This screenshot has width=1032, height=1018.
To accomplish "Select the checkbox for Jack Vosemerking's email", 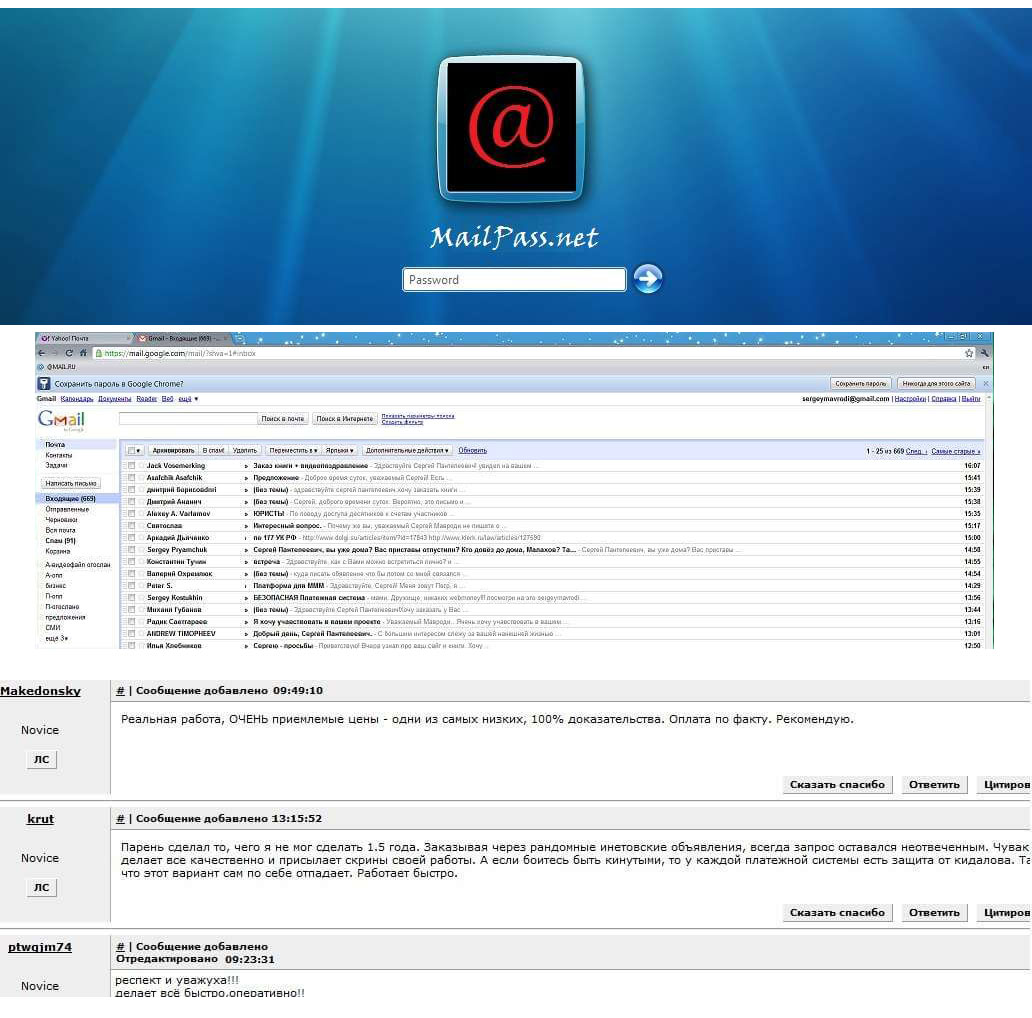I will 132,466.
